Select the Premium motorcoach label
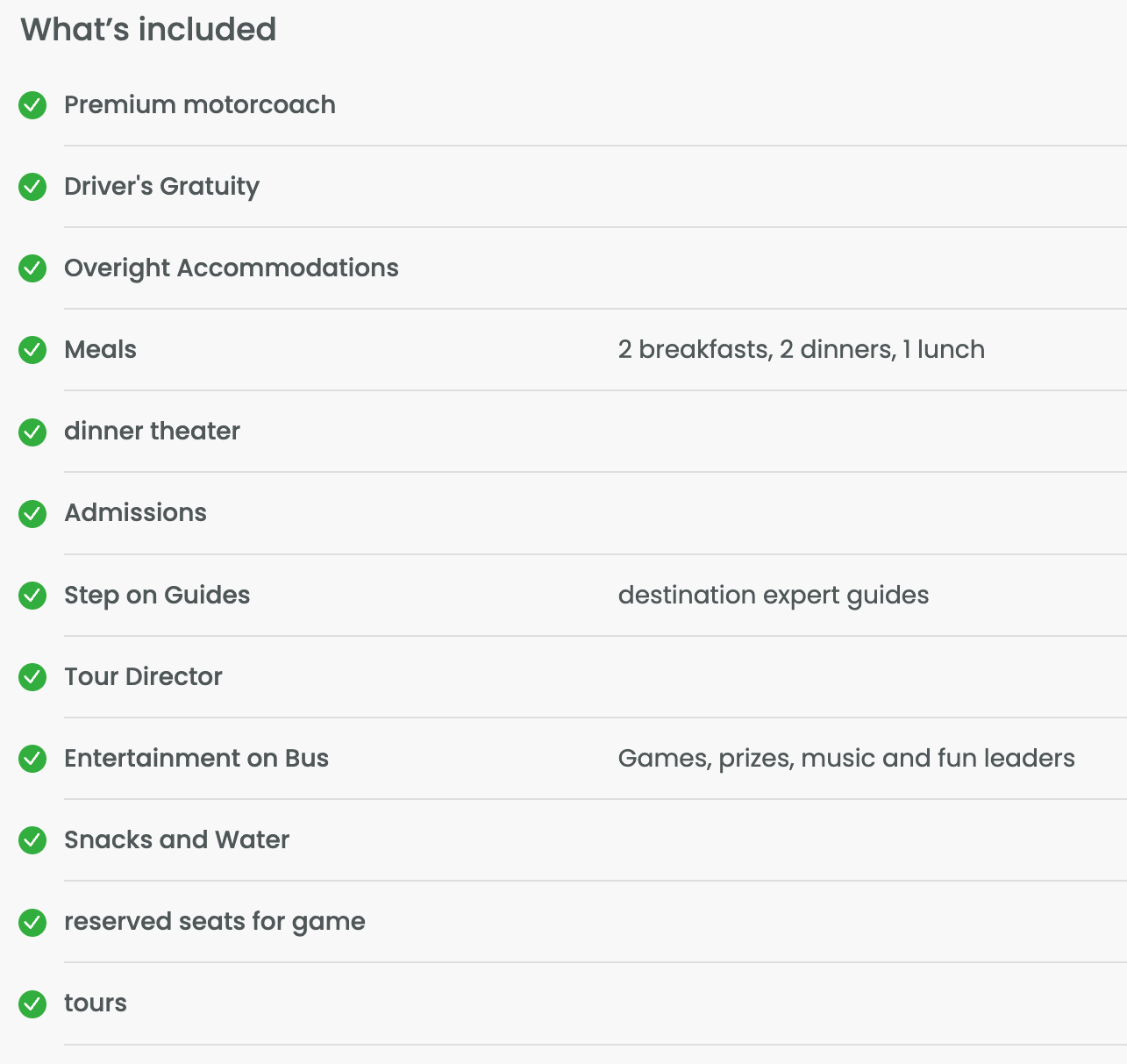1127x1064 pixels. point(200,104)
